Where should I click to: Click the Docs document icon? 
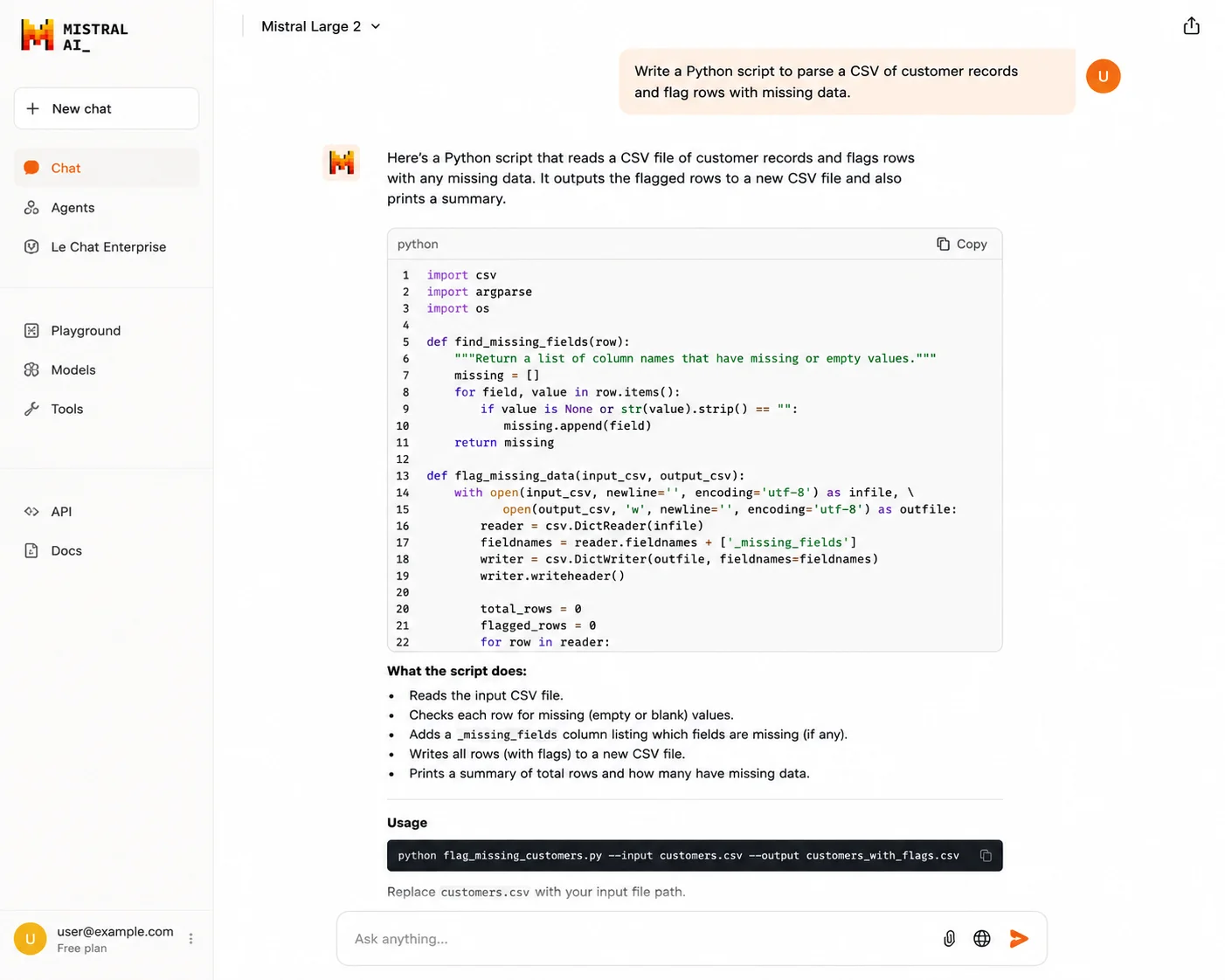click(x=31, y=550)
